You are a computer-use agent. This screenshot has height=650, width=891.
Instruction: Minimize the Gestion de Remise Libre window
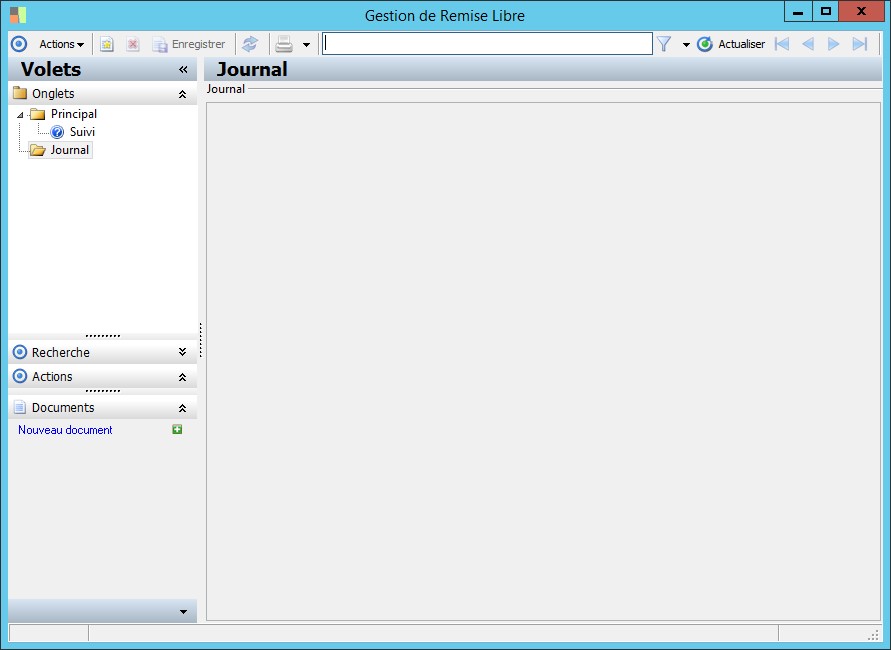(798, 12)
